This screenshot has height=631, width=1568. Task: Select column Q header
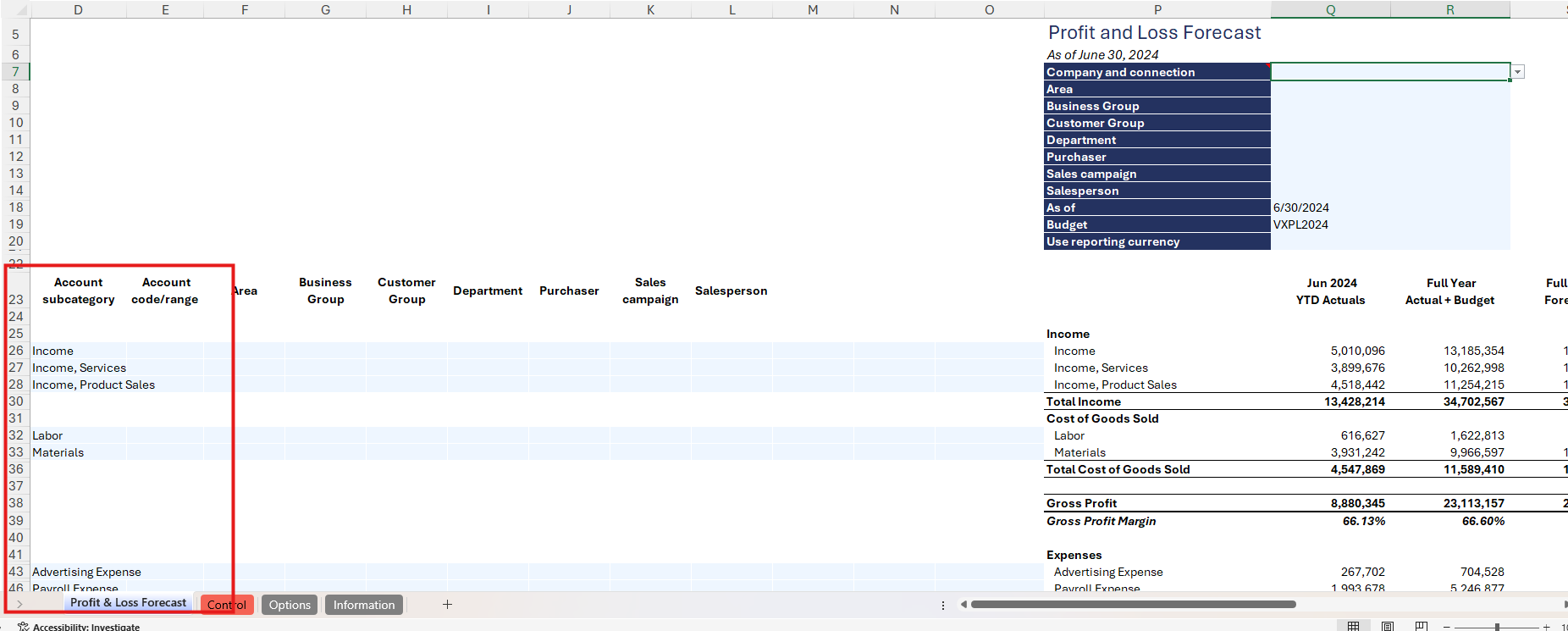1330,9
